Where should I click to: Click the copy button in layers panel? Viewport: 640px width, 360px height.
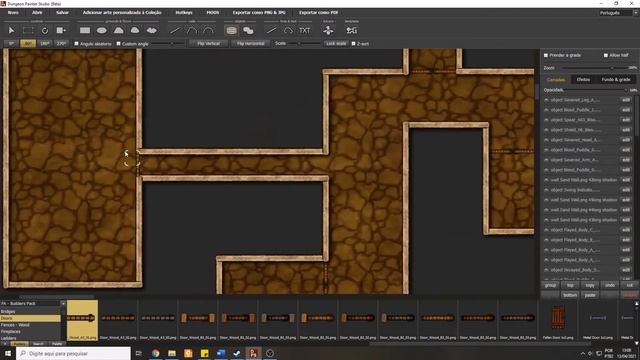tap(590, 285)
